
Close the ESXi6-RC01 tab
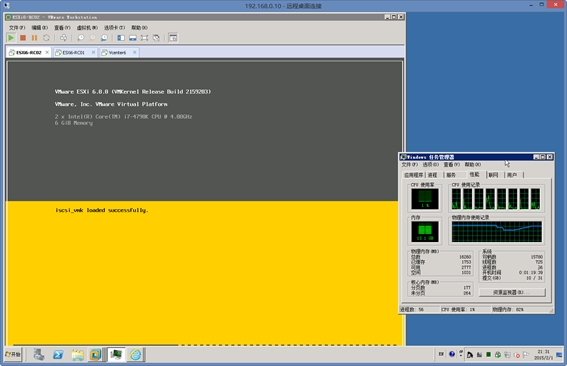click(93, 52)
